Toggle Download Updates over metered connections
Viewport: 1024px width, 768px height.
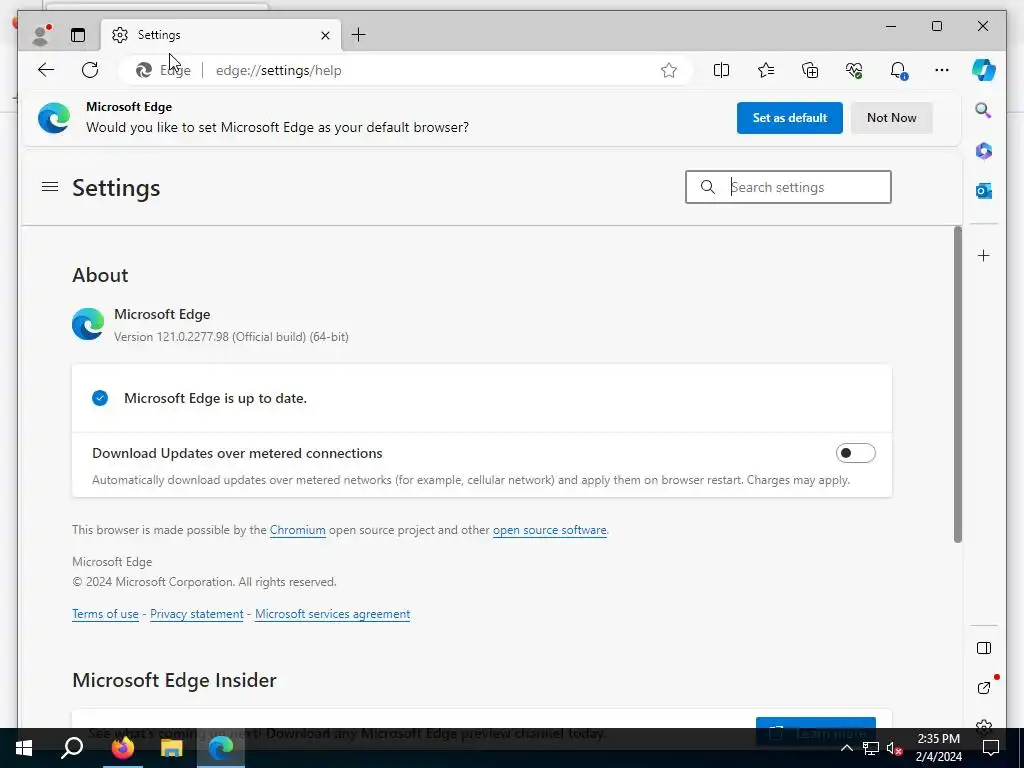[855, 453]
